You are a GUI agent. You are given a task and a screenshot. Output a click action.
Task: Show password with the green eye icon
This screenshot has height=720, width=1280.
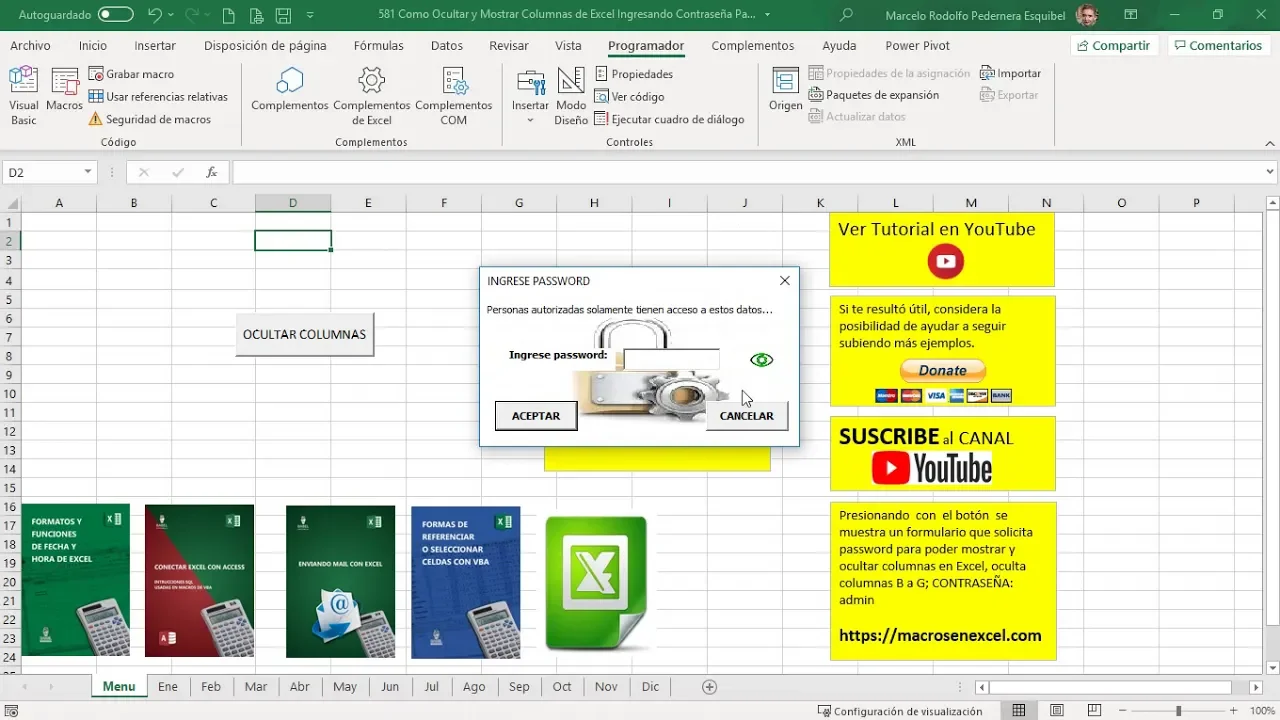click(761, 360)
